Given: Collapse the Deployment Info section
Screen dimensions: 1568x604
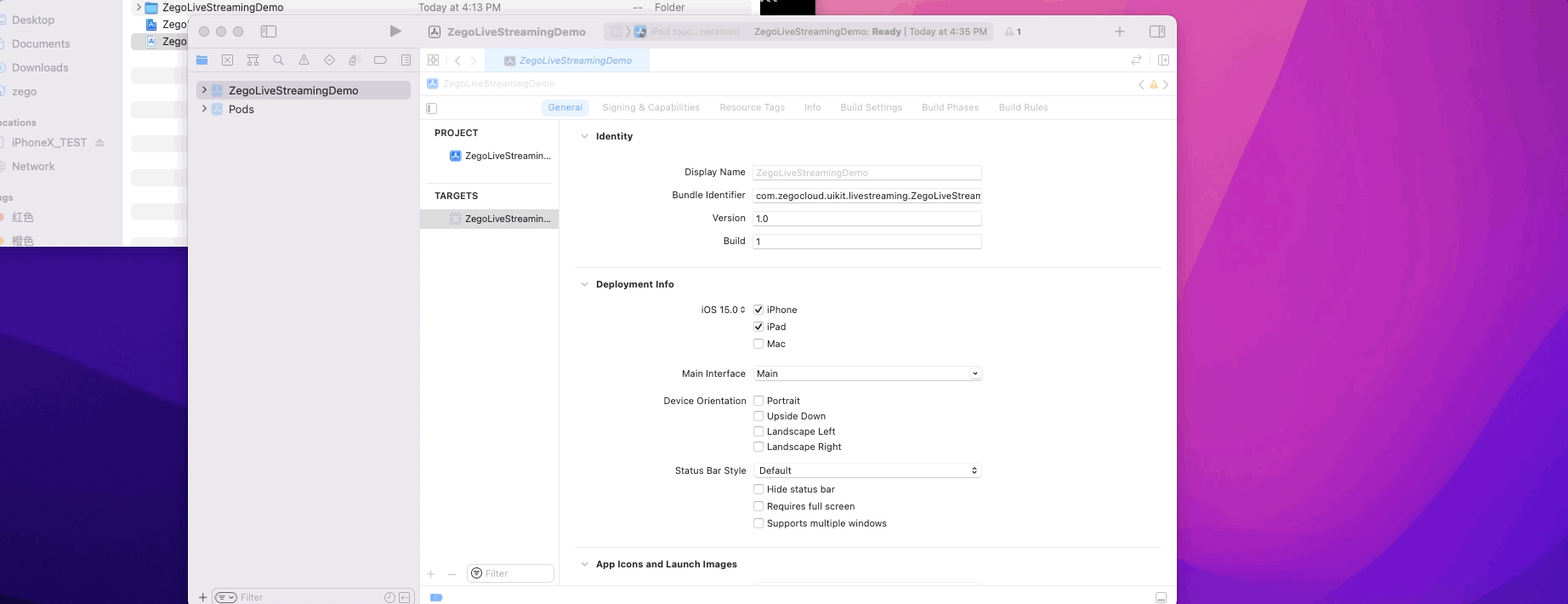Looking at the screenshot, I should tap(584, 284).
